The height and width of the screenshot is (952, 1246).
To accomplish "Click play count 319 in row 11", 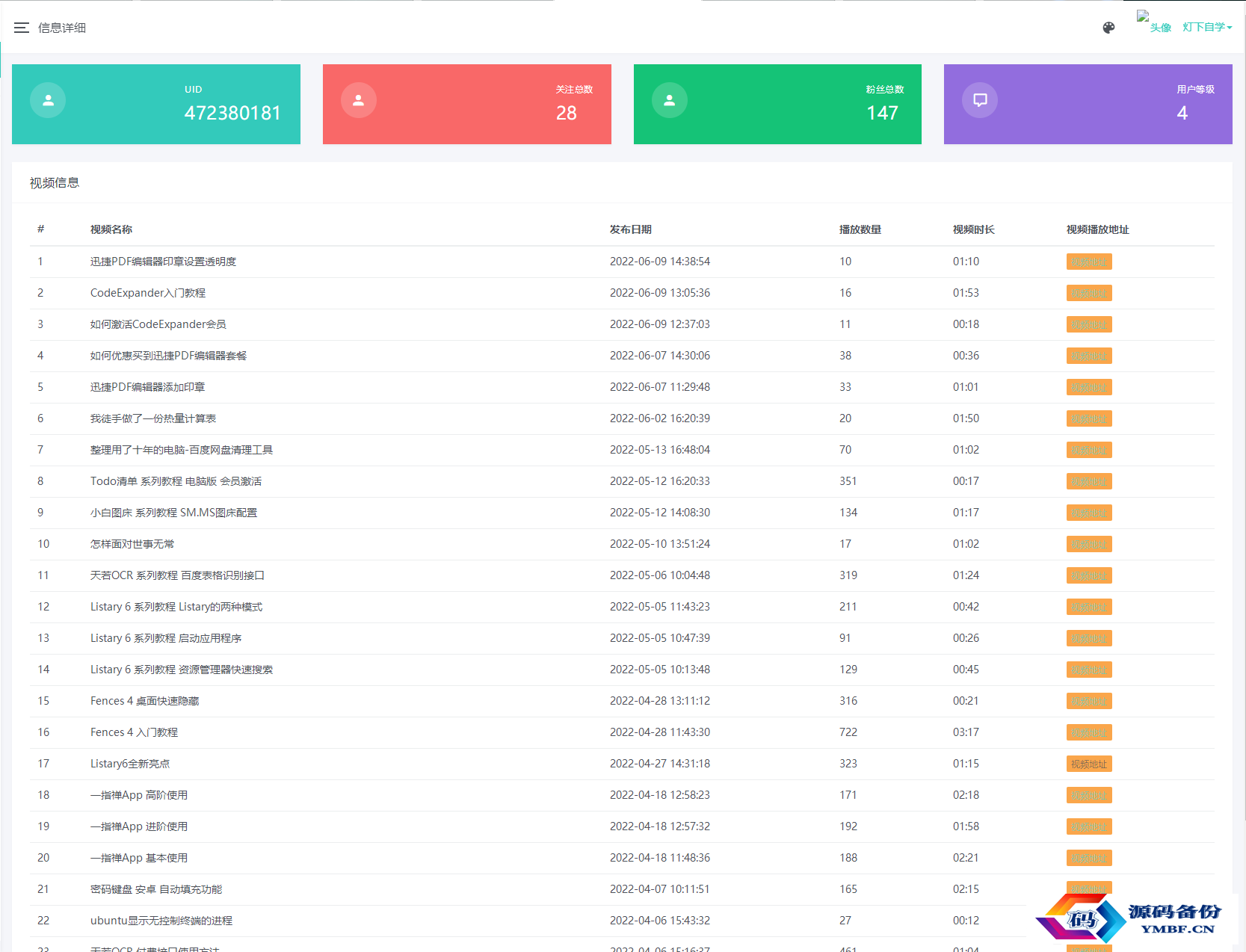I will [x=848, y=575].
